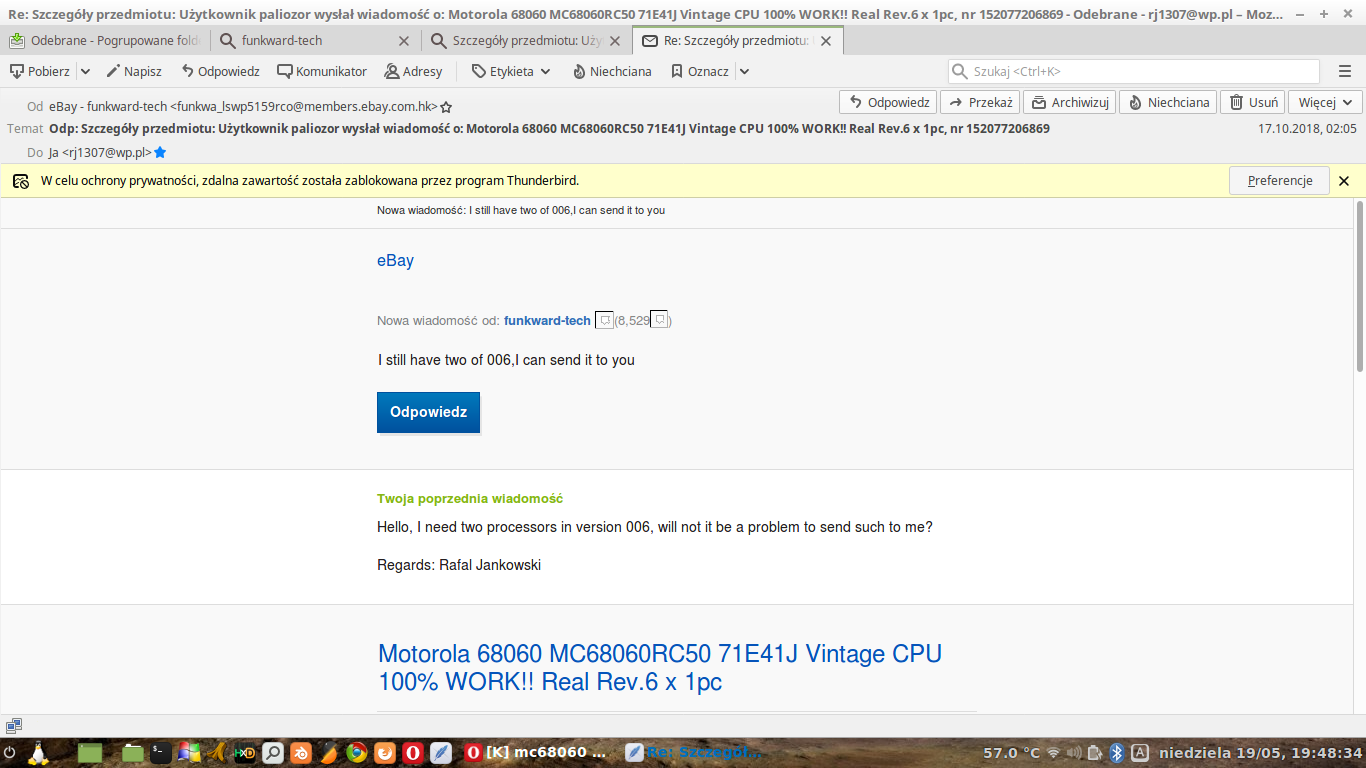Viewport: 1366px width, 768px height.
Task: Open the HxD hex editor taskbar icon
Action: [244, 753]
